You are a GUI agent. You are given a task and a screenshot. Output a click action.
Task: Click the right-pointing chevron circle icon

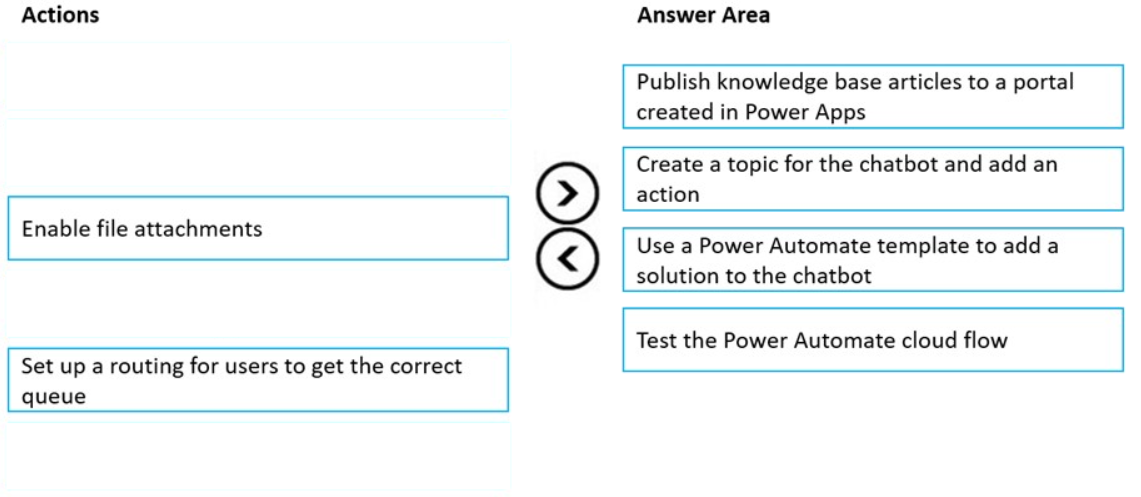coord(568,192)
